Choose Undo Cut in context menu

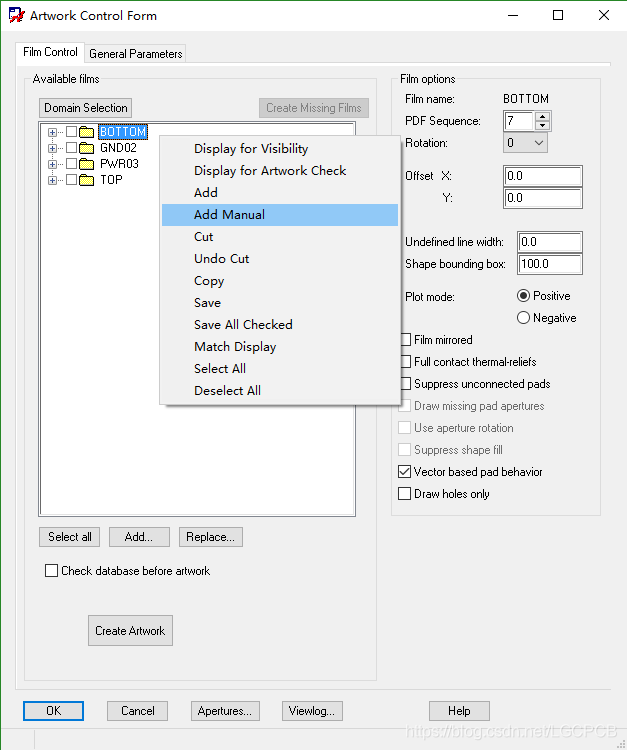point(280,259)
